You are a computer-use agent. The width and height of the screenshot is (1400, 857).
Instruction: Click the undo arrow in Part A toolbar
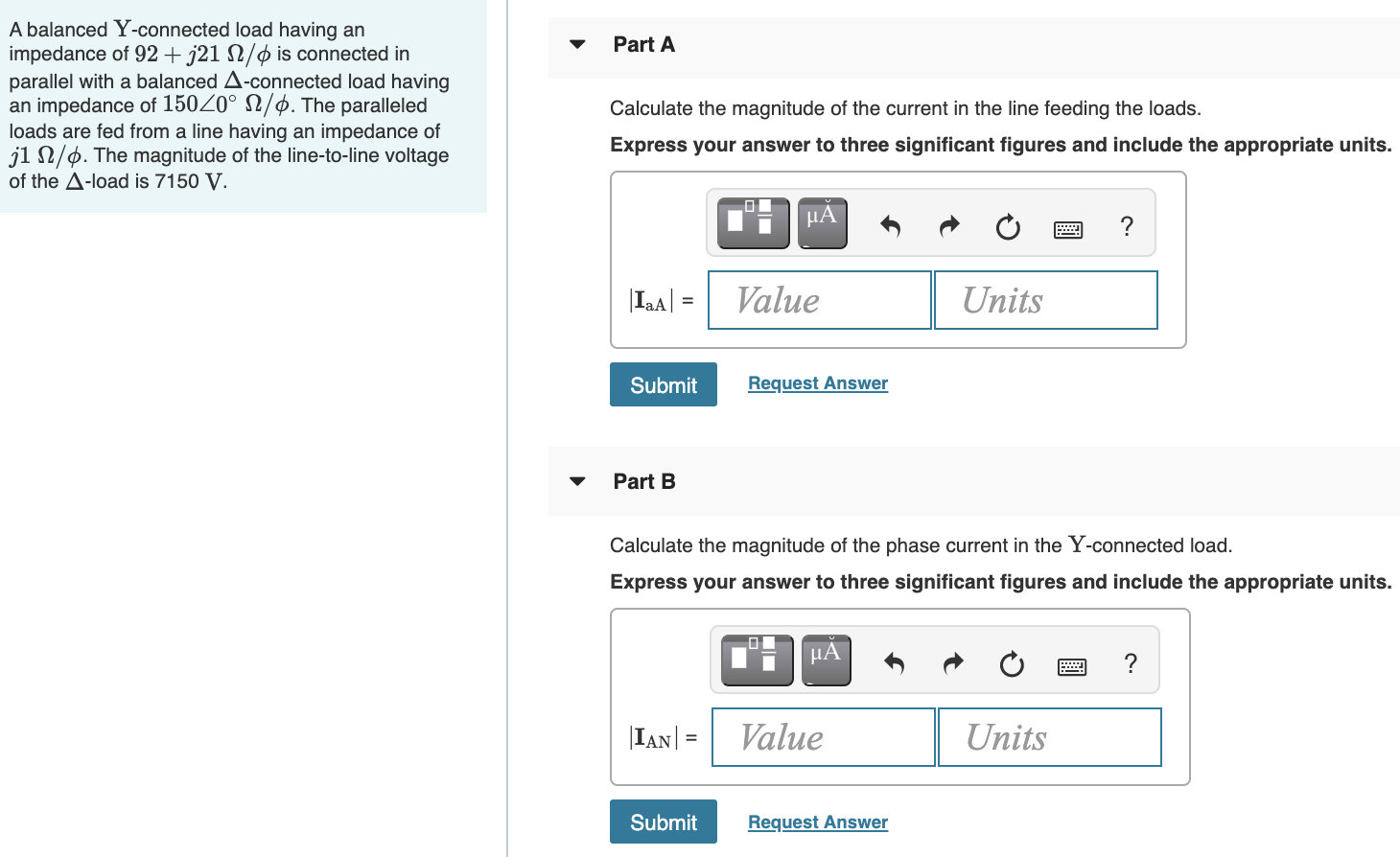[x=890, y=227]
